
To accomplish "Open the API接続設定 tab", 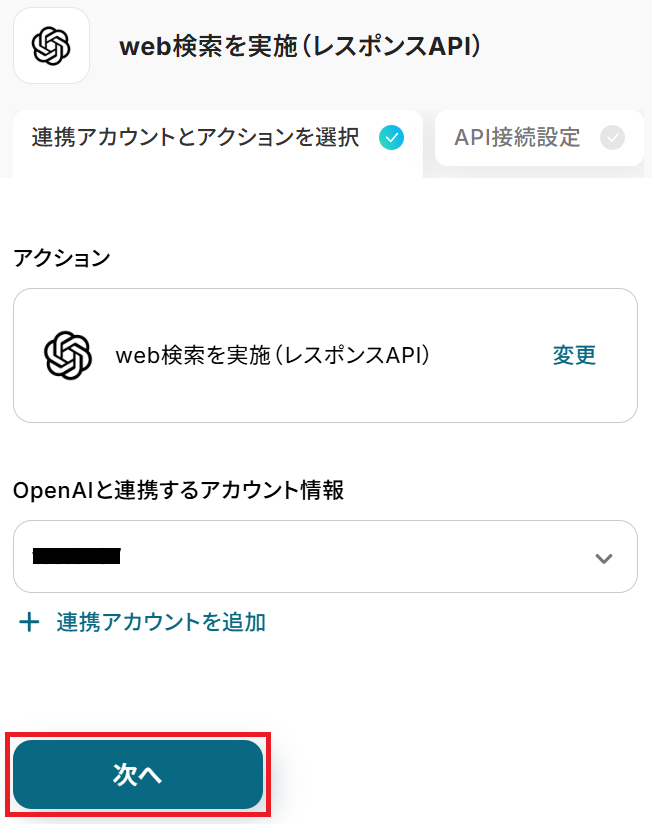I will tap(517, 138).
